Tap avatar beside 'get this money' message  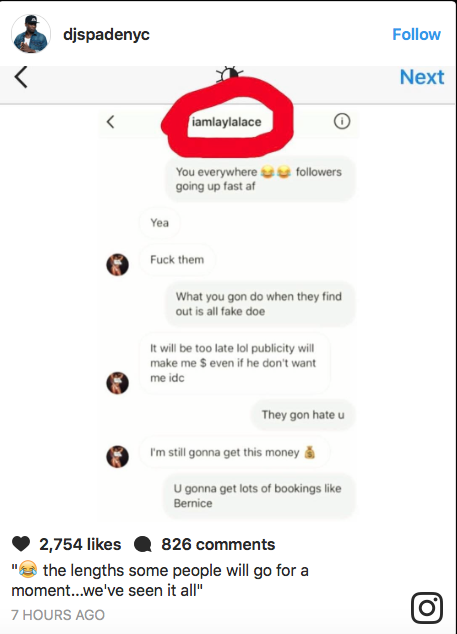(117, 456)
